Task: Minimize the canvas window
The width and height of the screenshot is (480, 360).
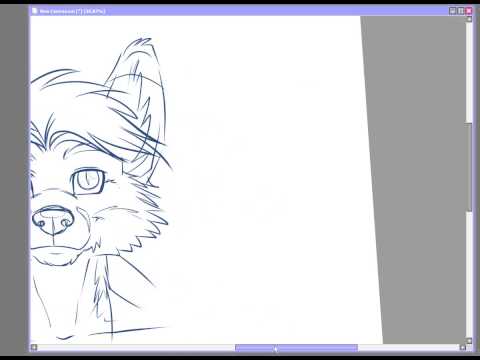Action: [452, 11]
